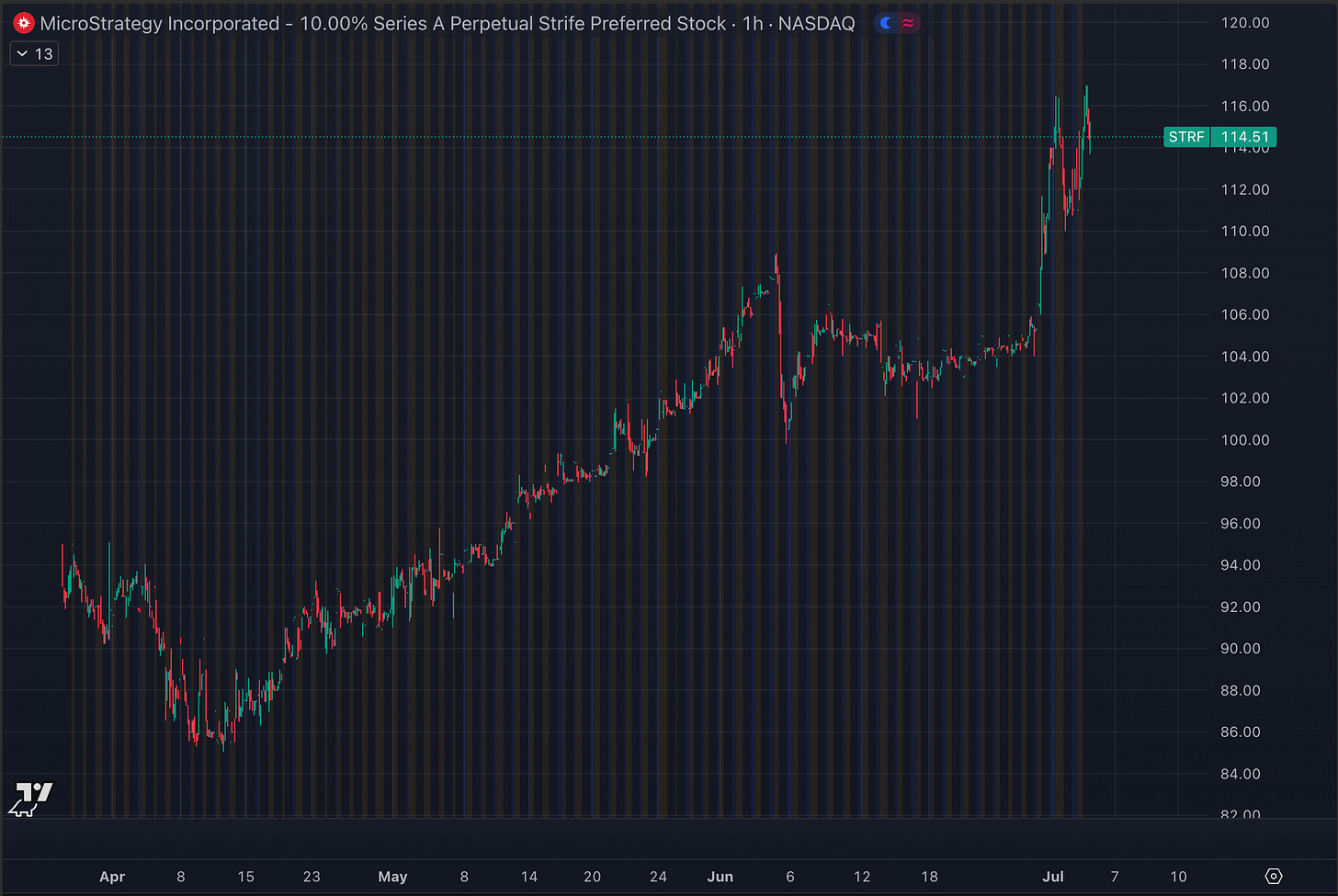This screenshot has width=1338, height=896.
Task: Click the 24 date label on time axis
Action: 658,877
